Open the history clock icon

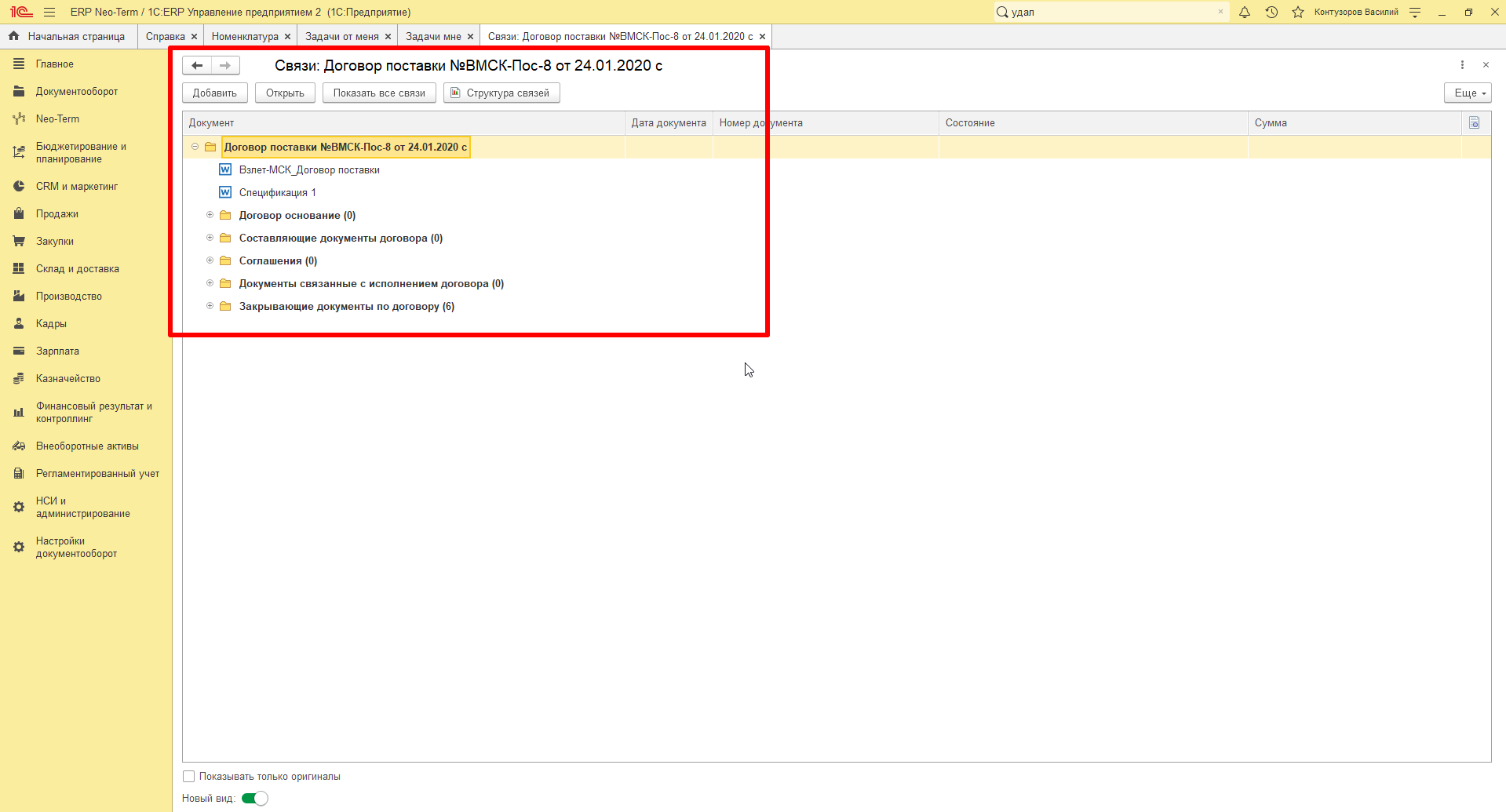tap(1271, 12)
